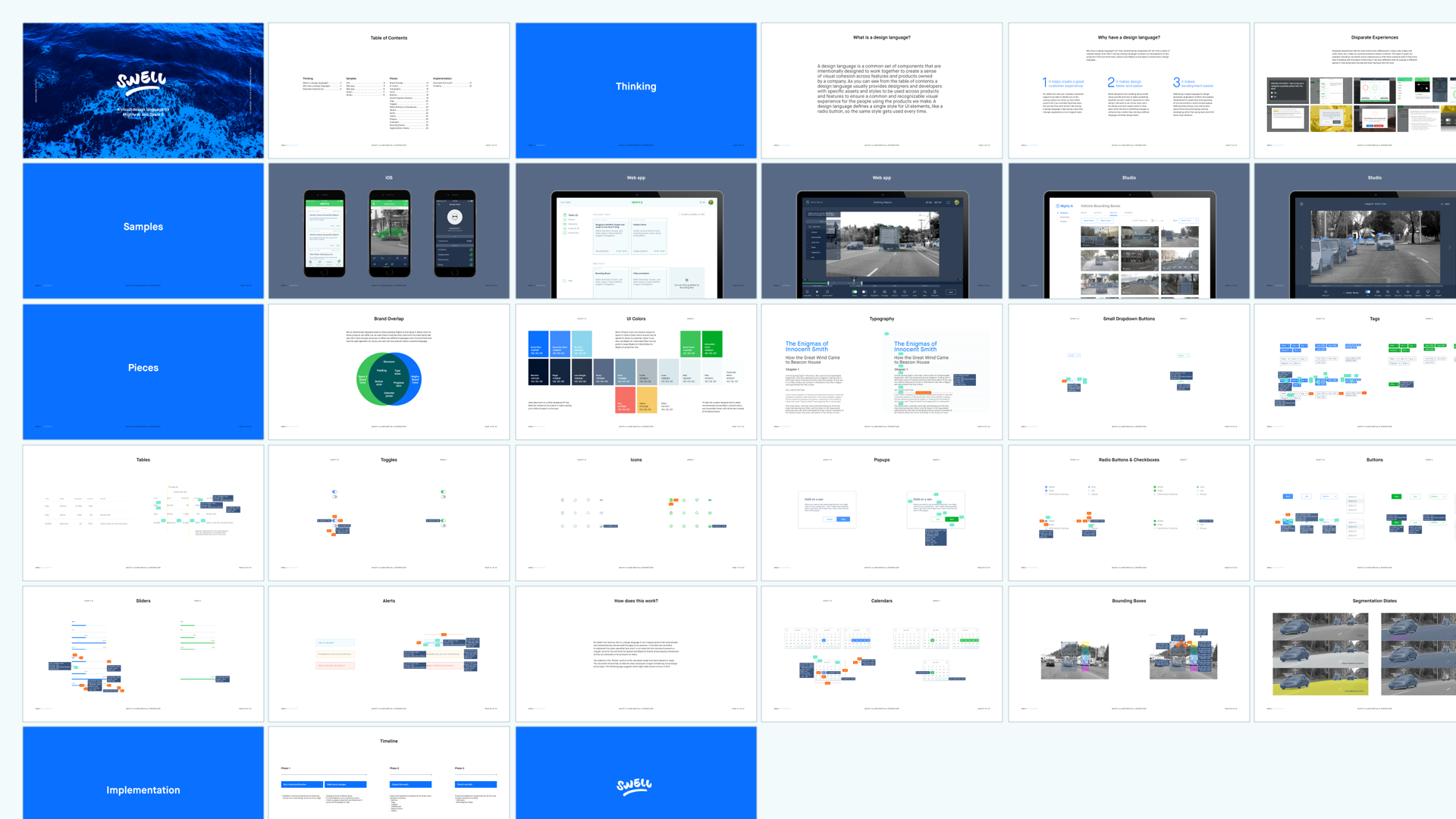Open the Alerts slide
The height and width of the screenshot is (819, 1456).
tap(389, 654)
